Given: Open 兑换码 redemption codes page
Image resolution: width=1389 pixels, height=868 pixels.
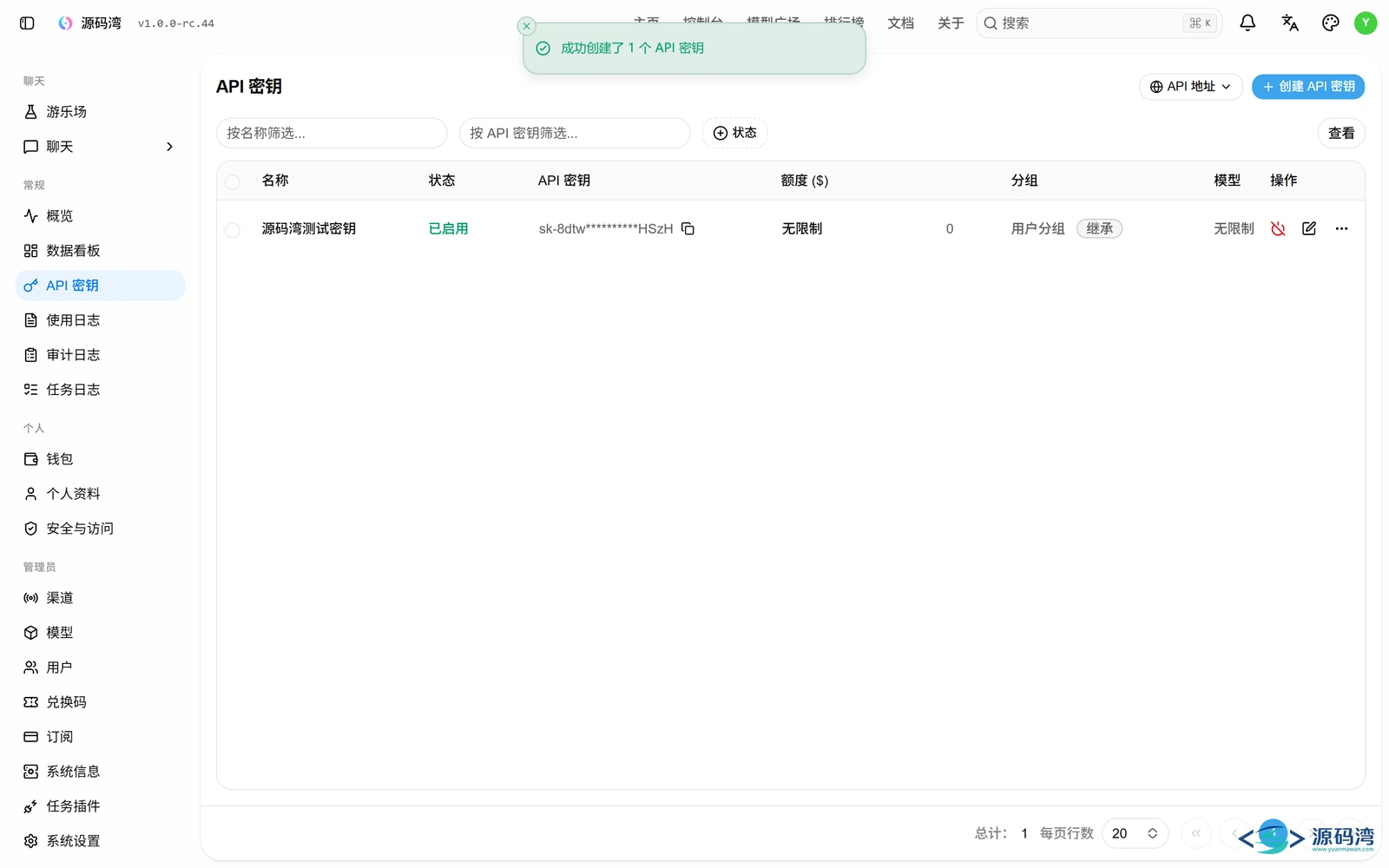Looking at the screenshot, I should click(x=101, y=702).
